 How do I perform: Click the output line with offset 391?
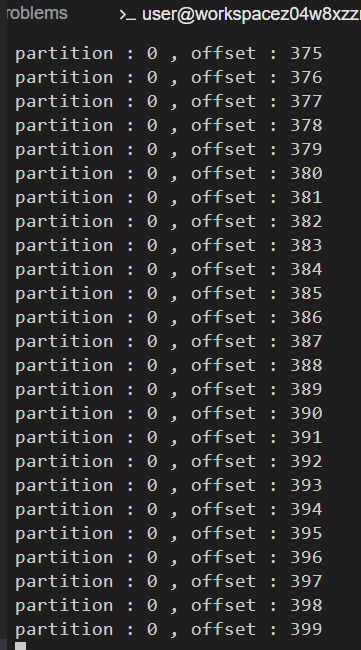pyautogui.click(x=169, y=437)
